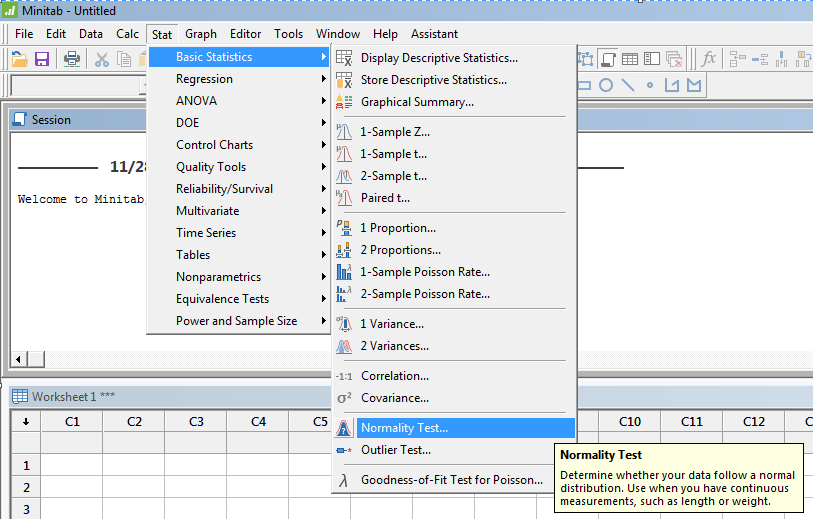The image size is (813, 519).
Task: Expand the Multivariate submenu
Action: click(x=239, y=211)
